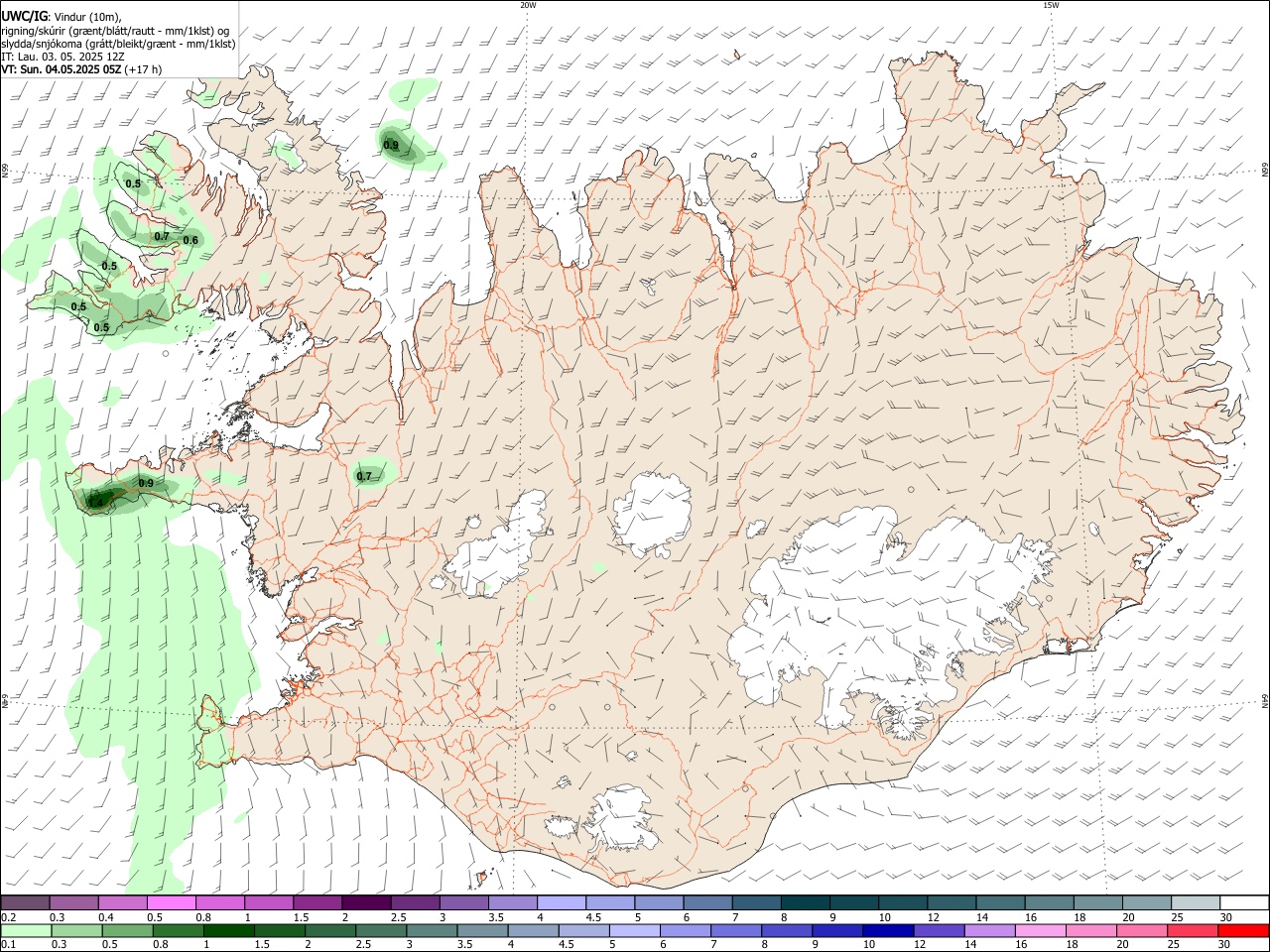Select the darkest purple 2 swatch, upper scale
This screenshot has height=952, width=1270.
tap(365, 902)
